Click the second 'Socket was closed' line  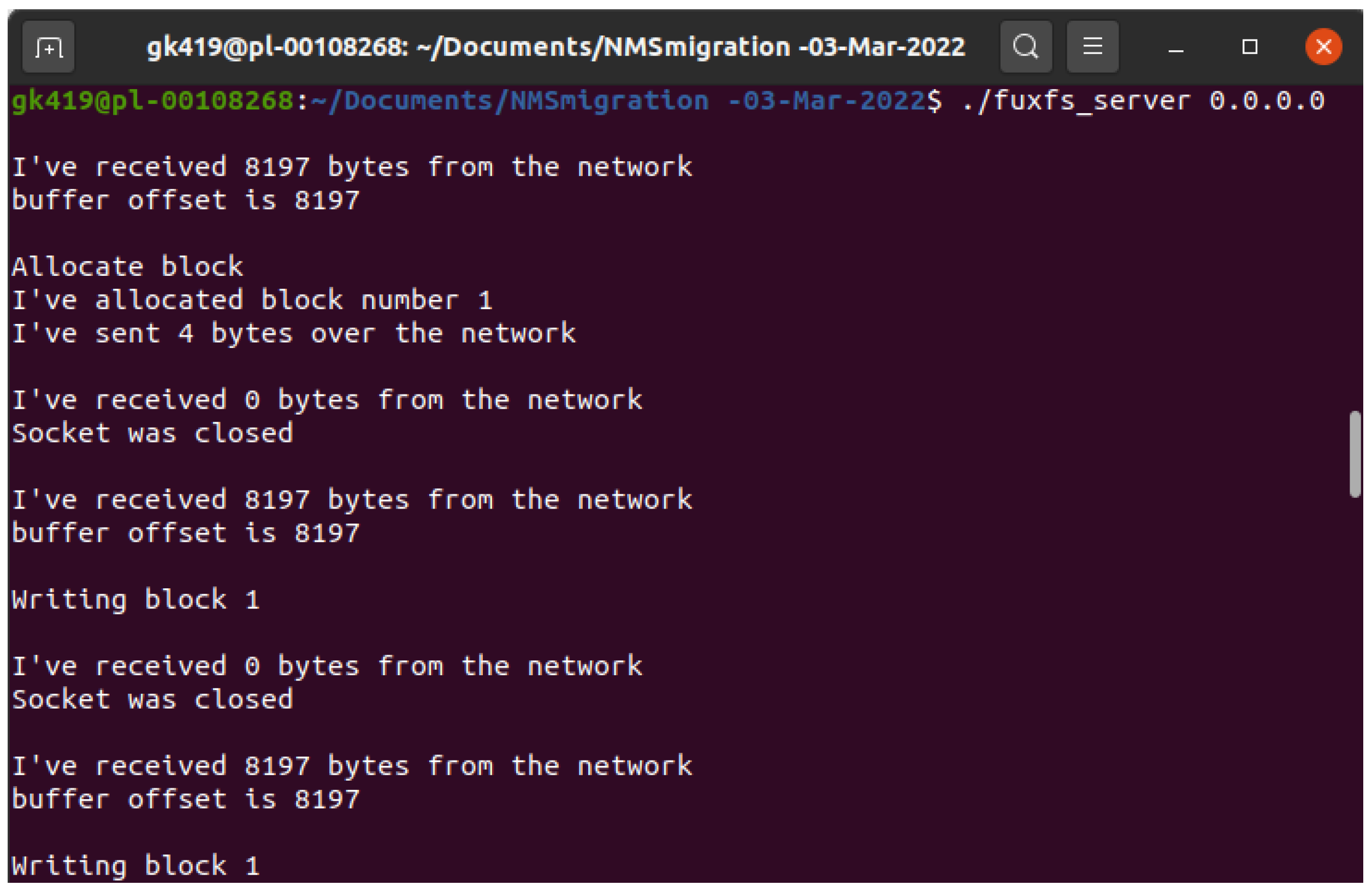pos(152,700)
